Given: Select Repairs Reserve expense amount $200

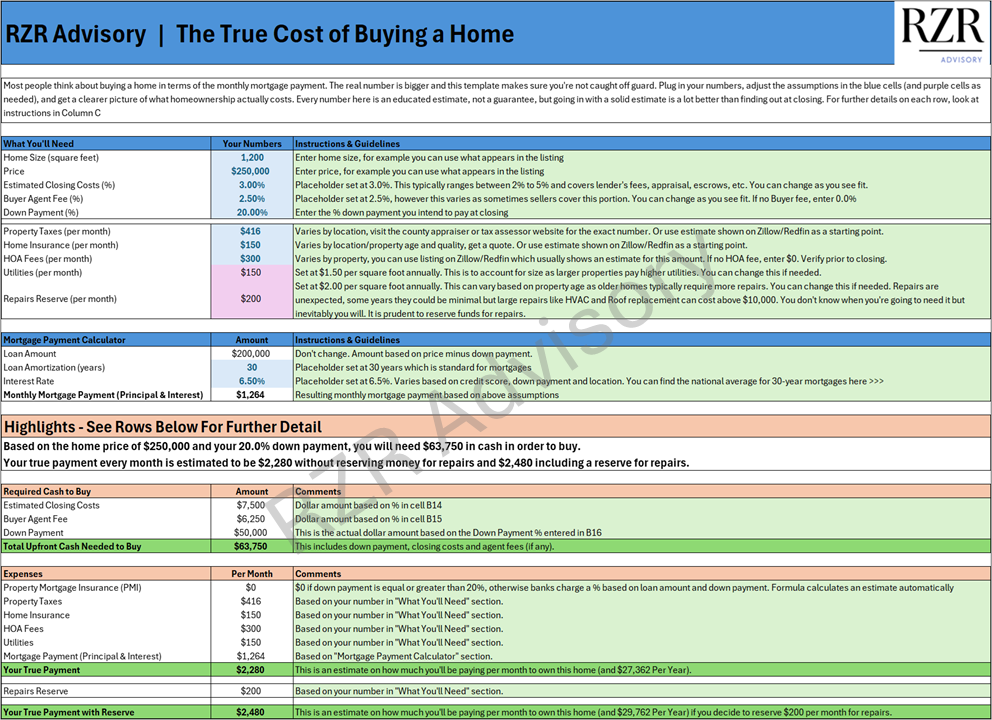Looking at the screenshot, I should pyautogui.click(x=252, y=692).
